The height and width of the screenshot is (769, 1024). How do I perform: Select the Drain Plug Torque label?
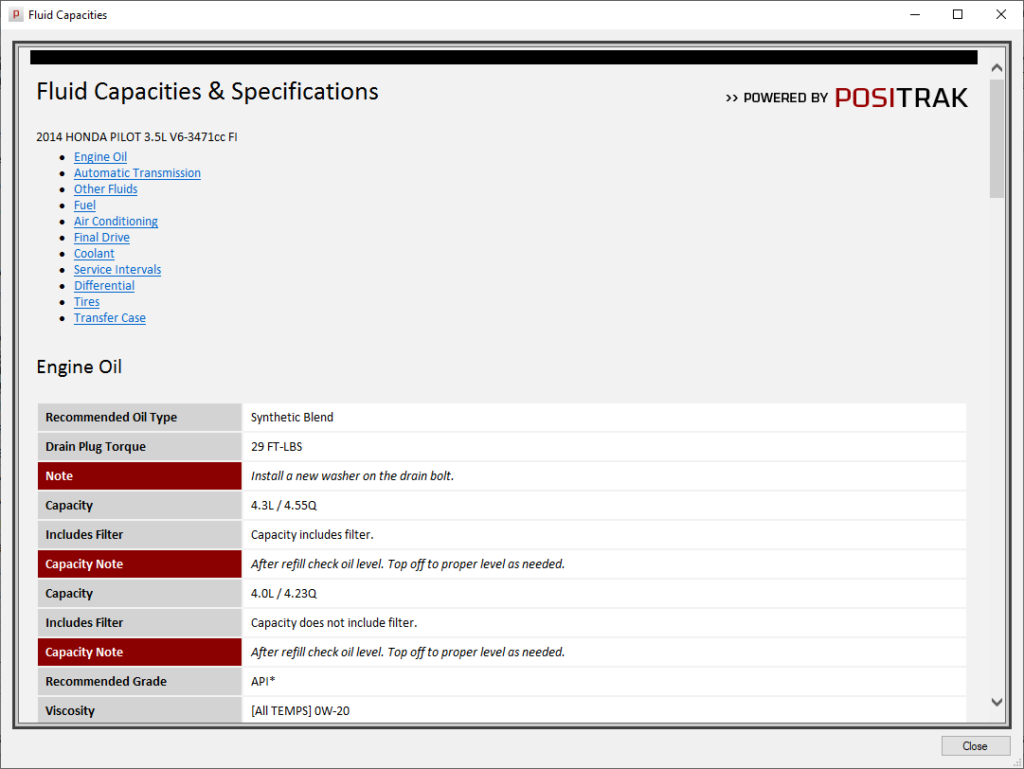95,447
